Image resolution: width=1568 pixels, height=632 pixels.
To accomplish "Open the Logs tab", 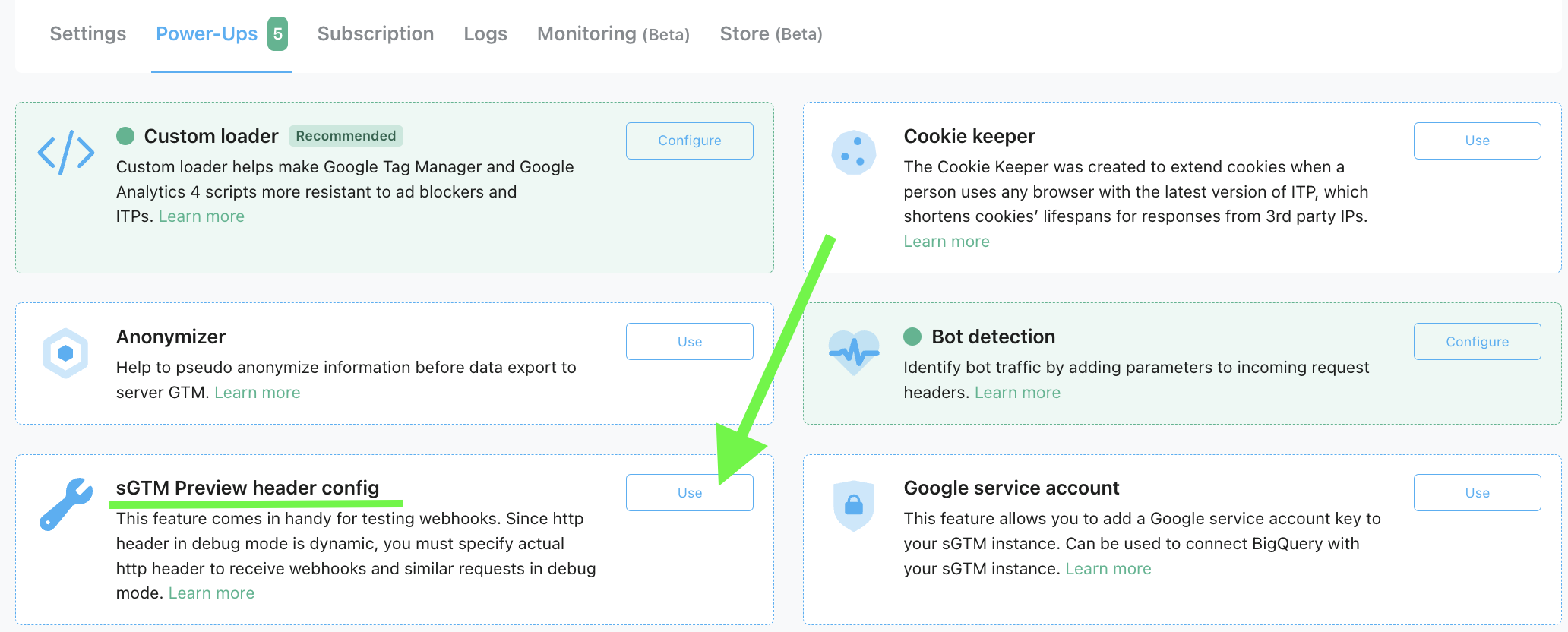I will point(485,33).
